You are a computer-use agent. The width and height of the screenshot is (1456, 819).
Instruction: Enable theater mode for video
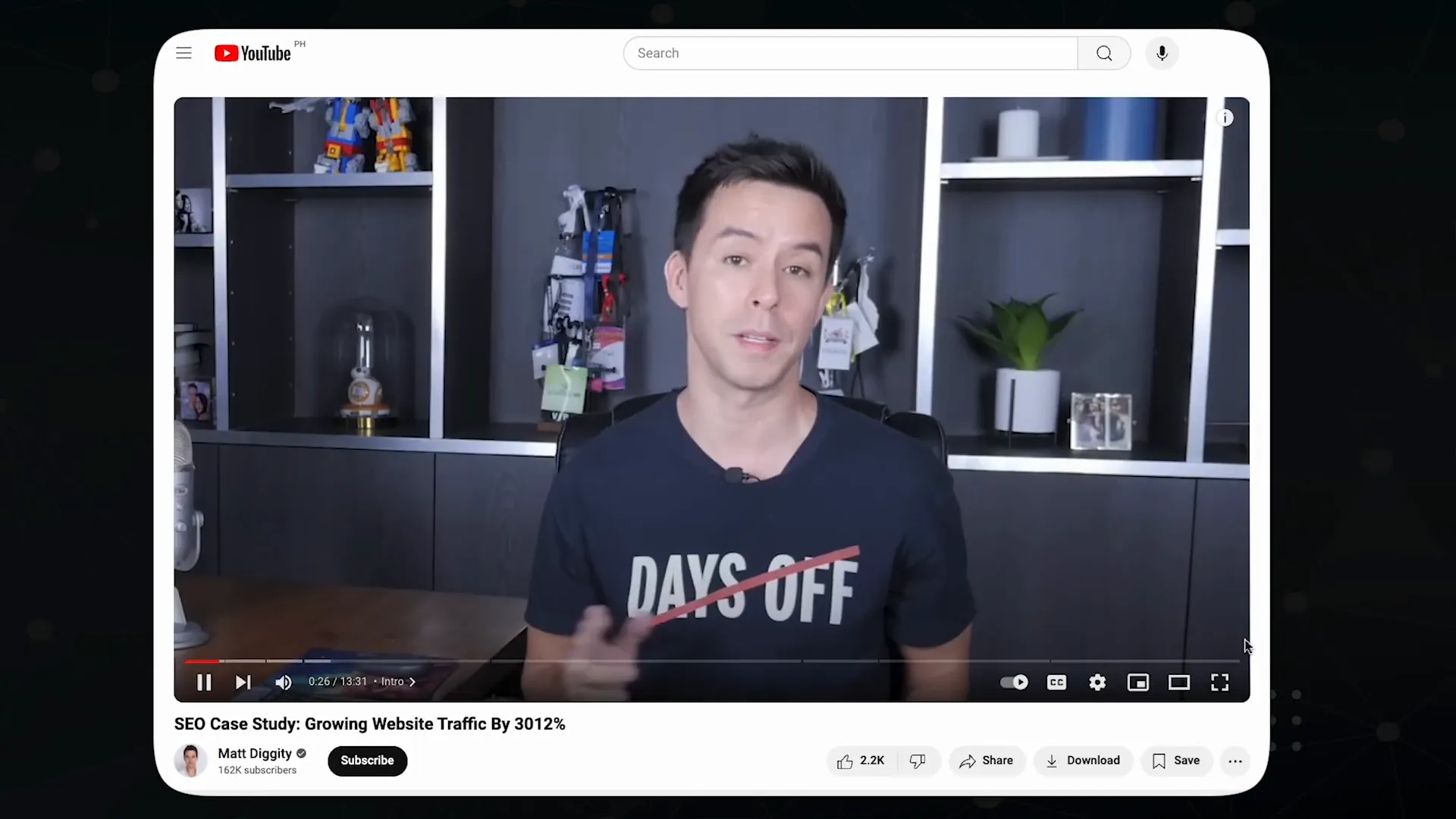(x=1179, y=682)
